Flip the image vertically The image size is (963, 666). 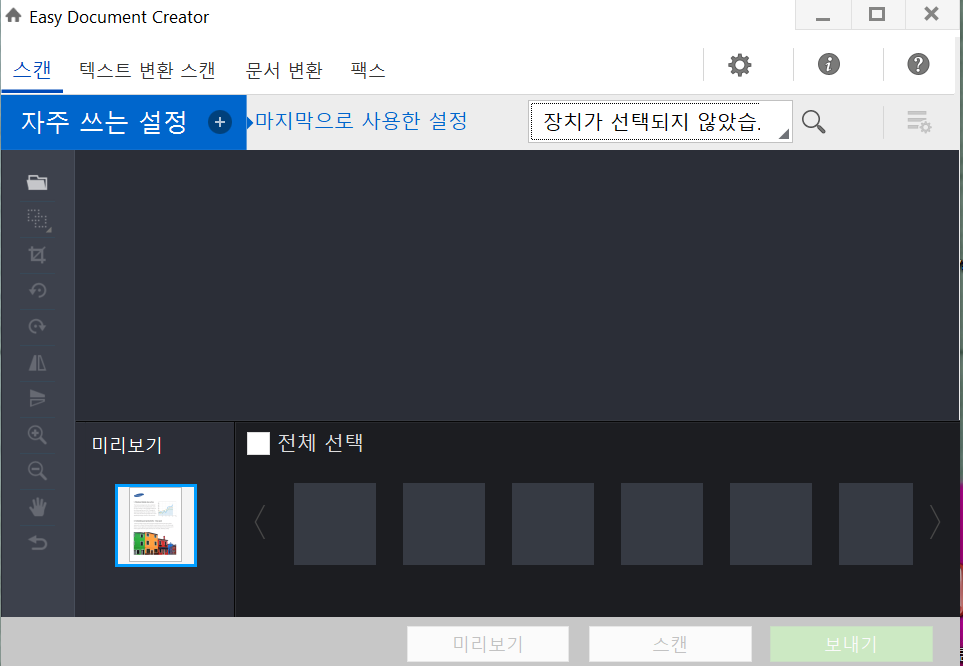tap(37, 398)
